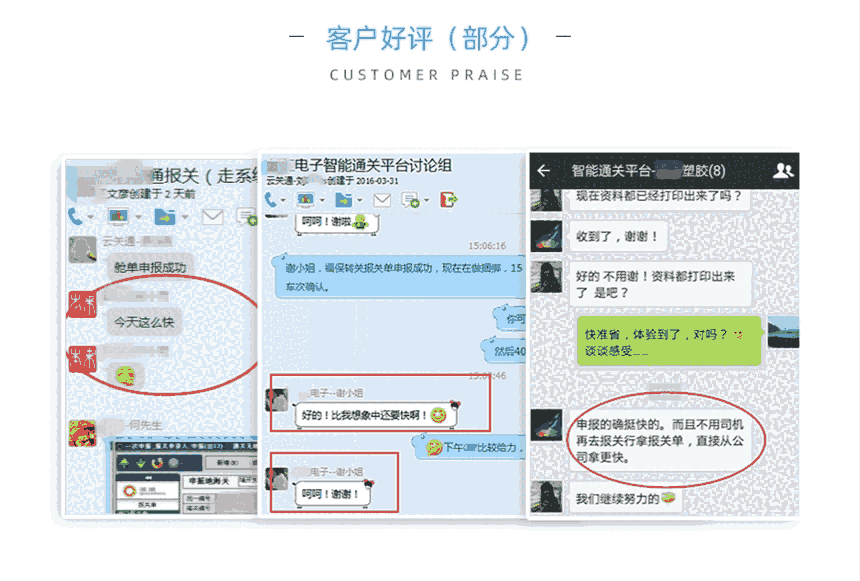
Task: Click the screen share icon in middle chat toolbar
Action: pyautogui.click(x=308, y=200)
